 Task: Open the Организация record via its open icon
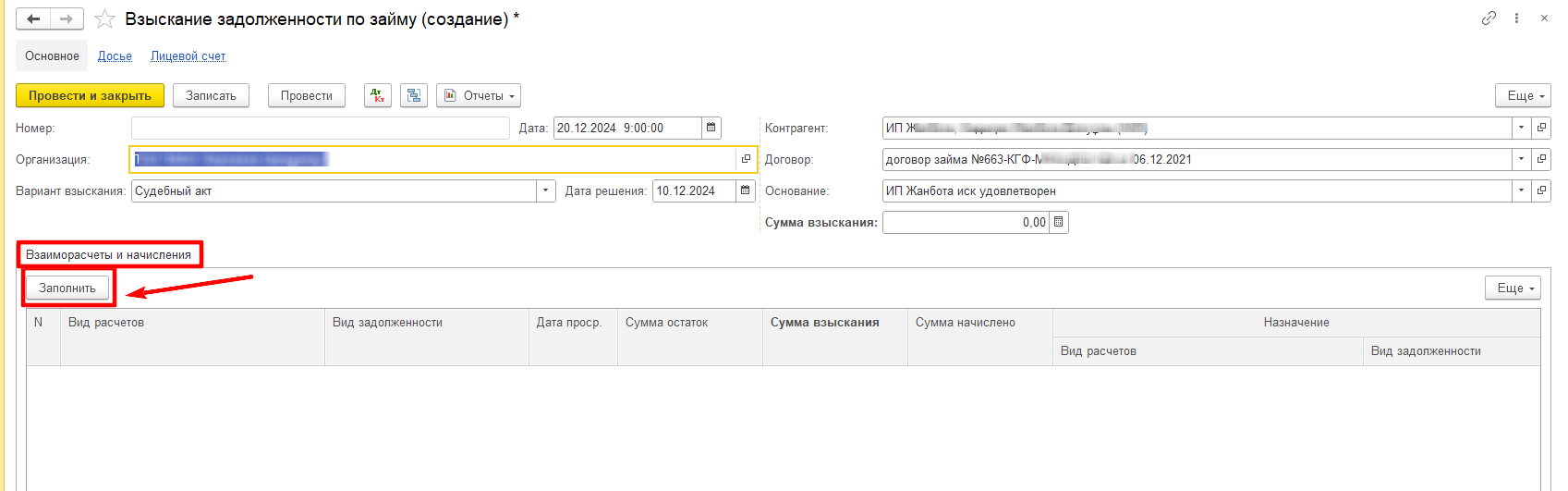[x=746, y=159]
